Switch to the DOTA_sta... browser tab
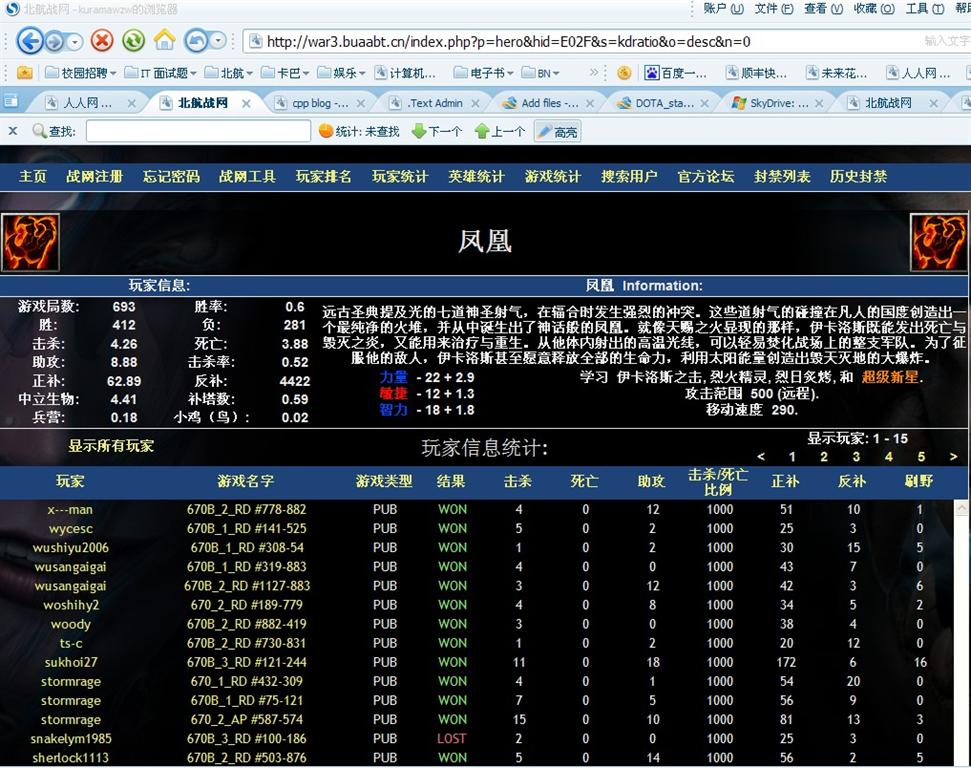 (x=663, y=103)
